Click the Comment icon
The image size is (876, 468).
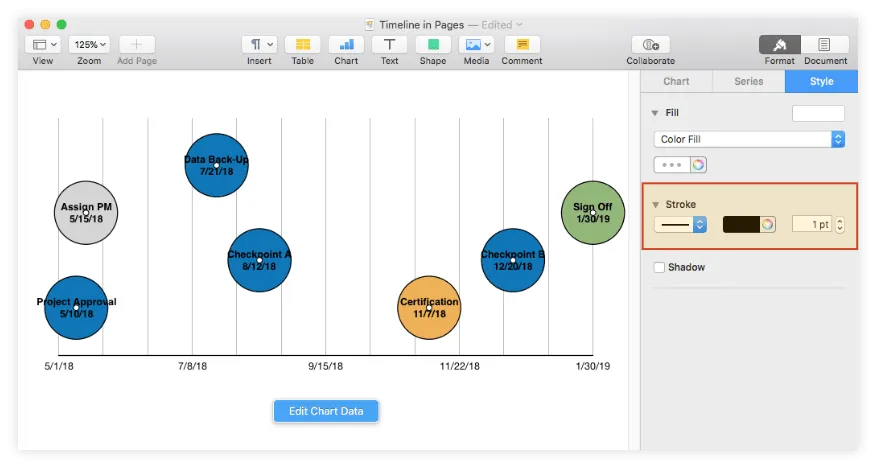point(522,45)
